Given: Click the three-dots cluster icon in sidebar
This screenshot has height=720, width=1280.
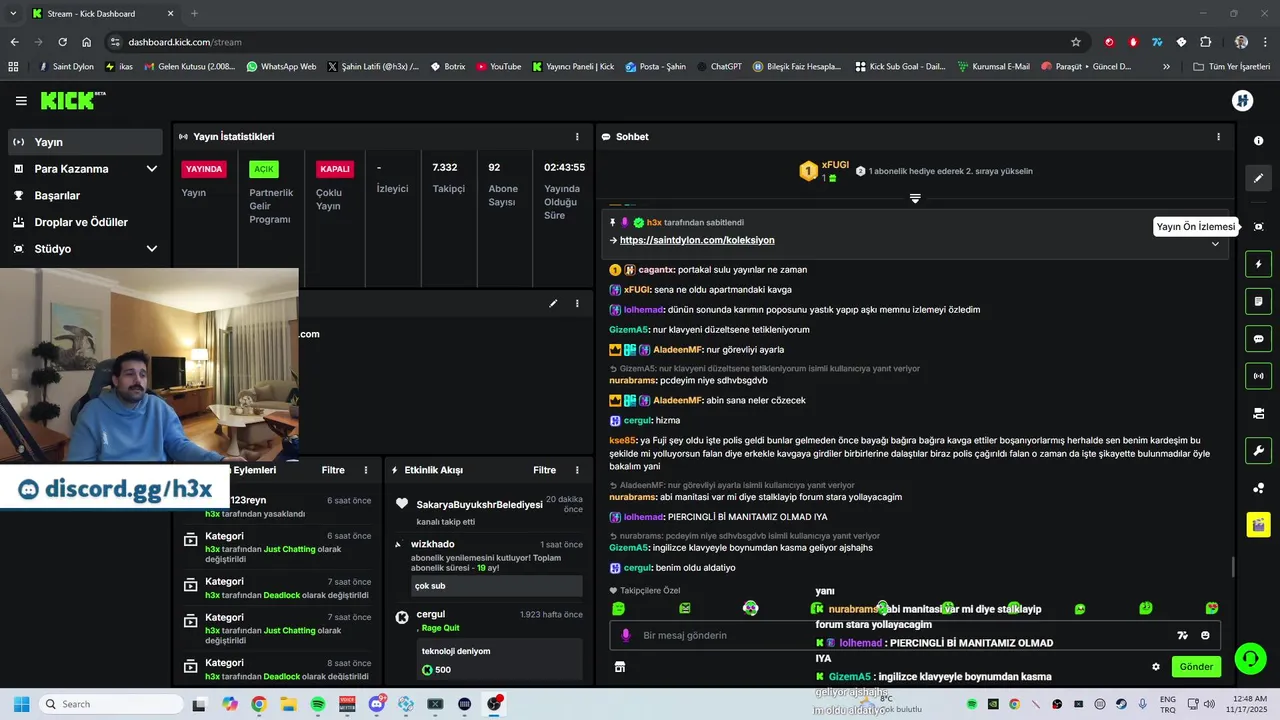Looking at the screenshot, I should tap(1259, 488).
